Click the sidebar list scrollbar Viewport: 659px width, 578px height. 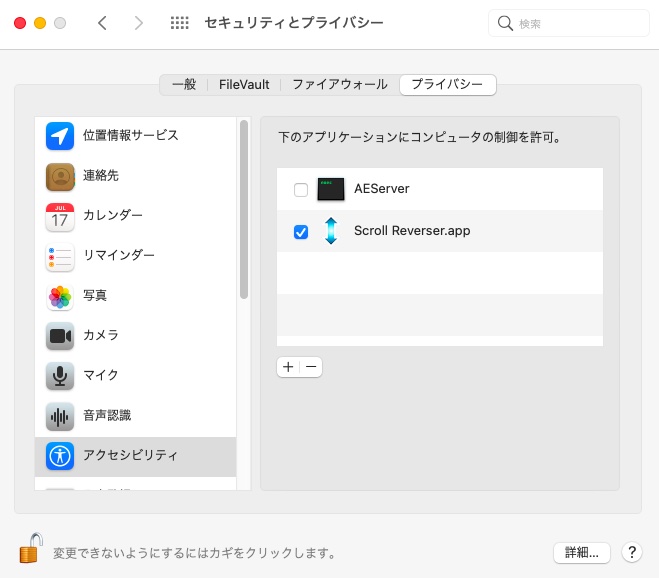tap(244, 209)
